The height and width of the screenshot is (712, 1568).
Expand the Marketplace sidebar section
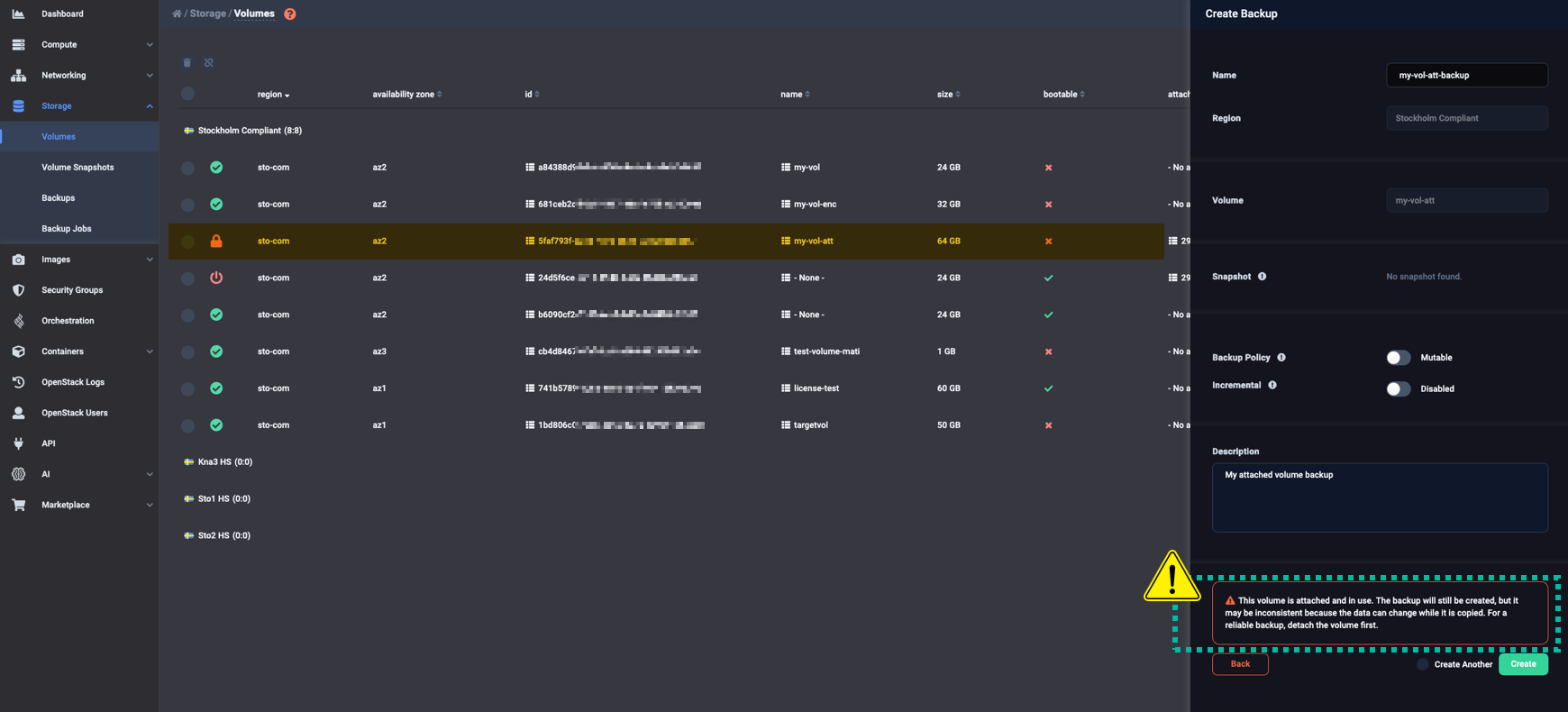pos(79,505)
